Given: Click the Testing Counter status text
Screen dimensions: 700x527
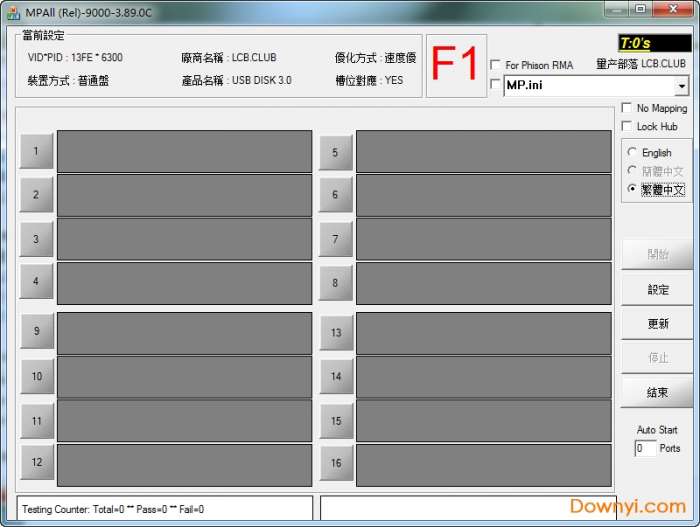Looking at the screenshot, I should point(113,509).
